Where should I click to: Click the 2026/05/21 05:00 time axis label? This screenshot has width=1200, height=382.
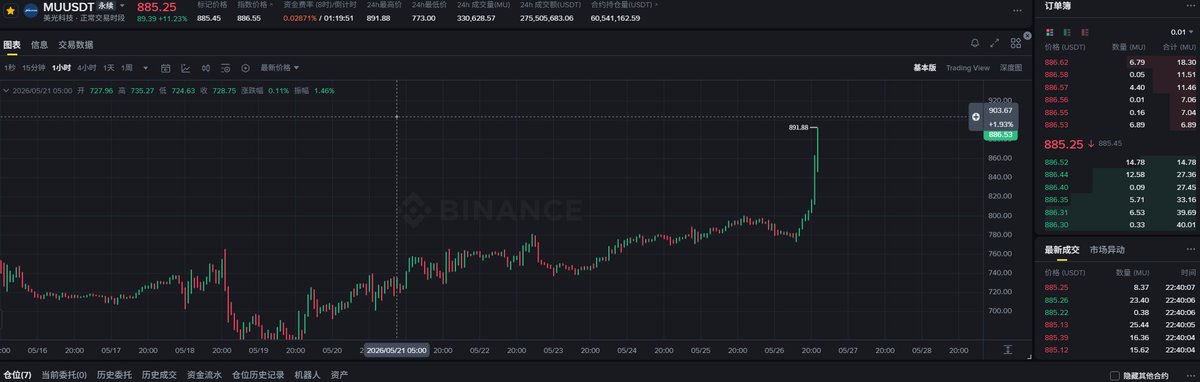(397, 350)
